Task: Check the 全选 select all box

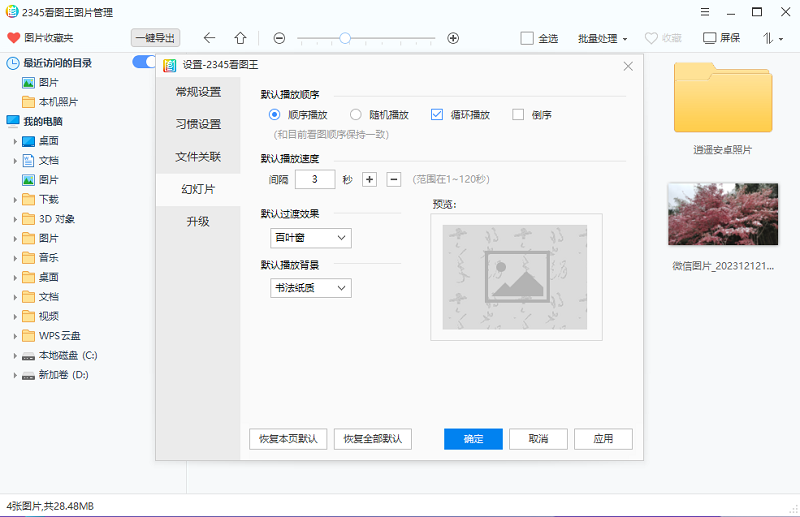Action: coord(527,38)
